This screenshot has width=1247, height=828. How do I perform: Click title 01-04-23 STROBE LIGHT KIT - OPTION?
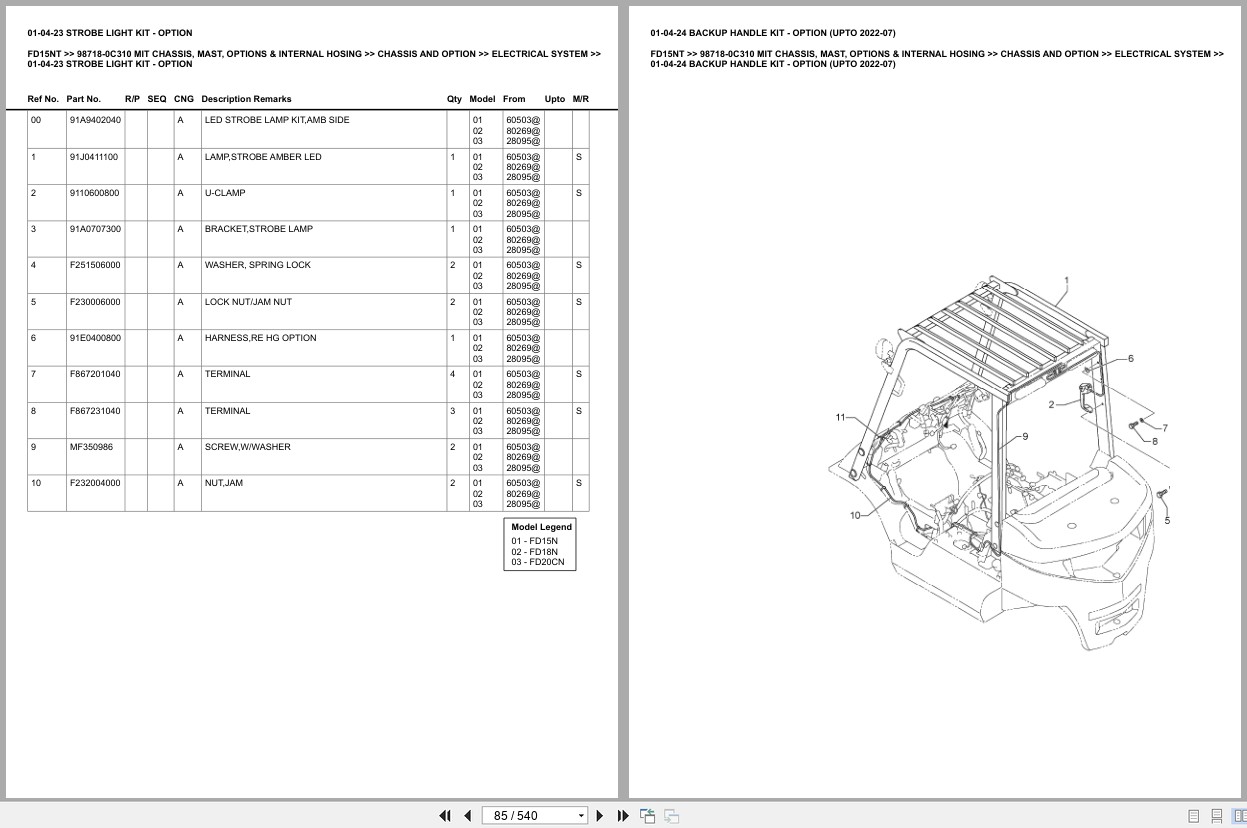click(x=110, y=33)
